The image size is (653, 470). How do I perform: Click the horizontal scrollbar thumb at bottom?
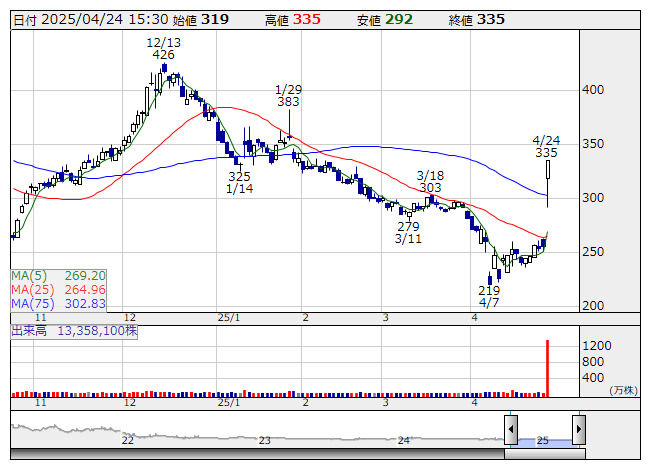pyautogui.click(x=545, y=454)
